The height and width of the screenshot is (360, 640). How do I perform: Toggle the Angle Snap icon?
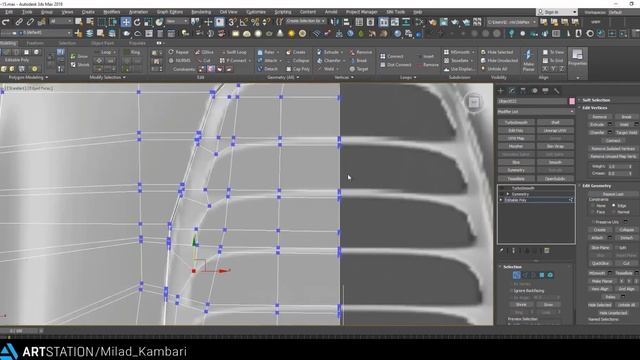point(244,22)
